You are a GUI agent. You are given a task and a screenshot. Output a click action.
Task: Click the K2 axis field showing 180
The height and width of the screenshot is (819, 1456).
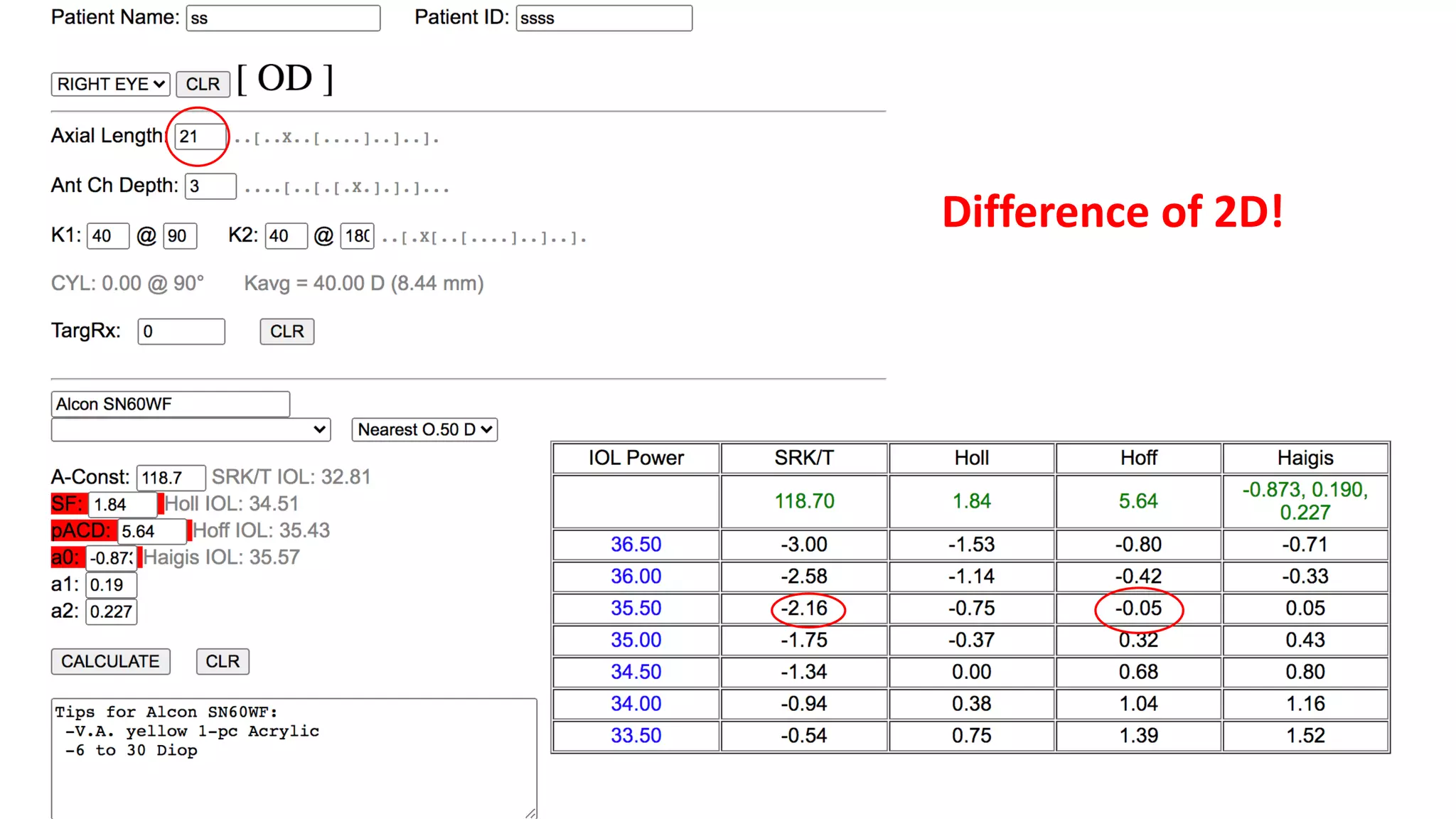coord(357,236)
